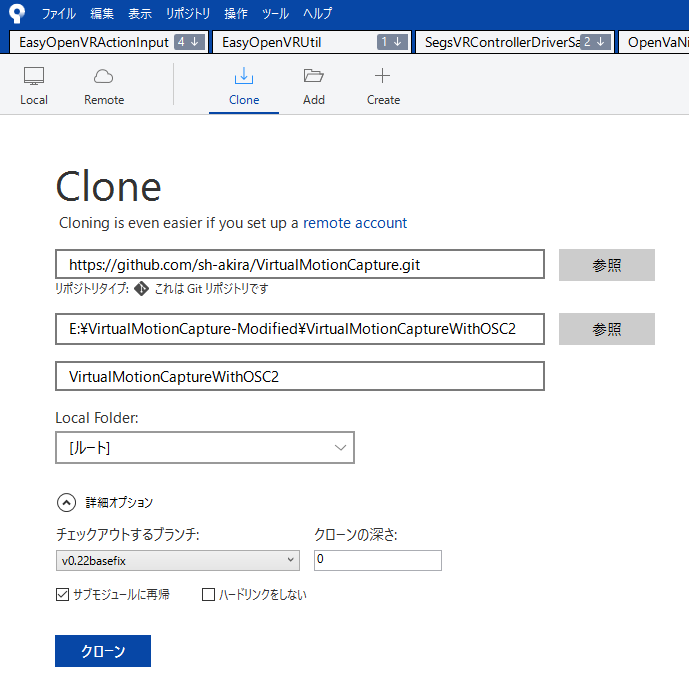Image resolution: width=689 pixels, height=699 pixels.
Task: Follow the remote account link
Action: (x=355, y=223)
